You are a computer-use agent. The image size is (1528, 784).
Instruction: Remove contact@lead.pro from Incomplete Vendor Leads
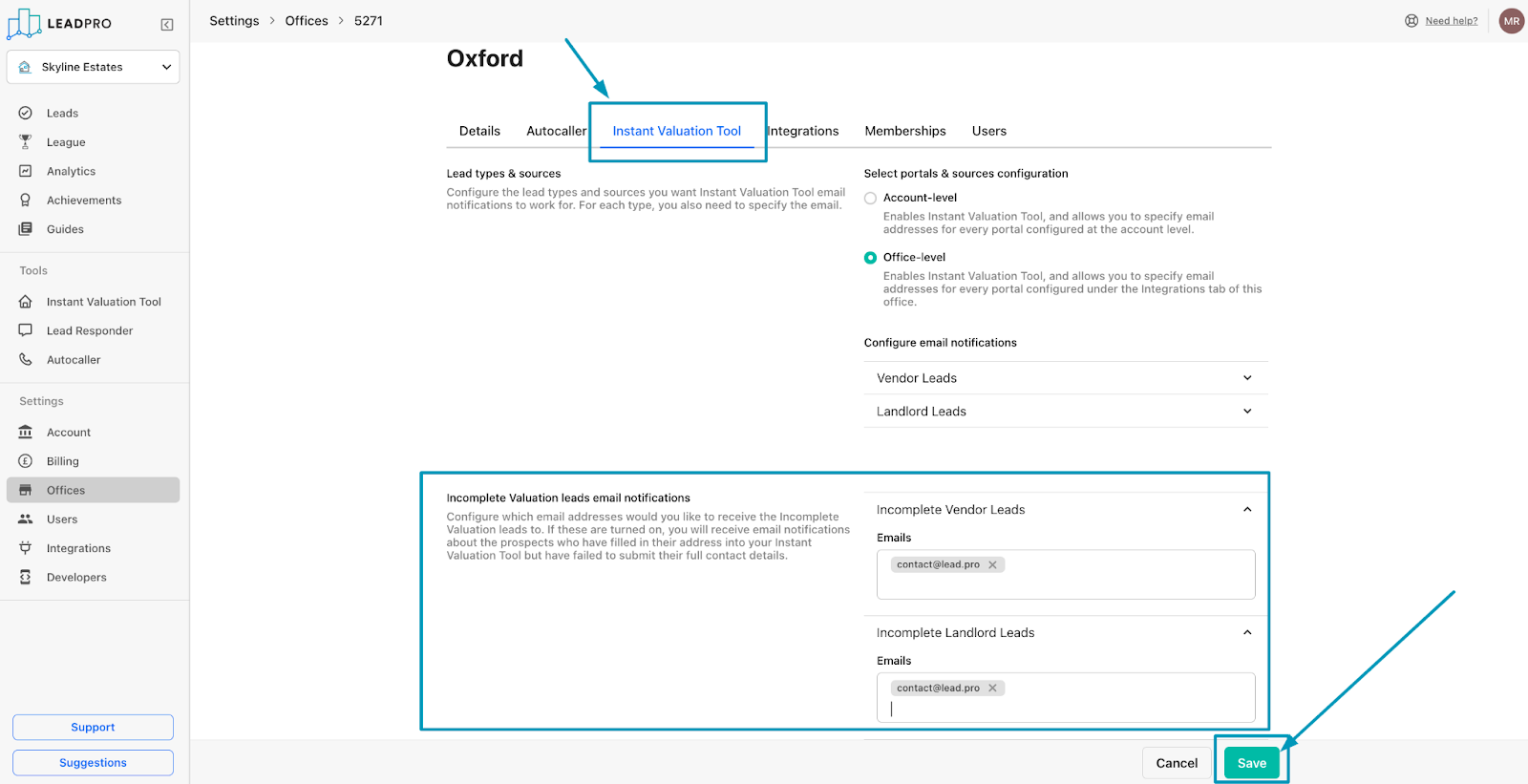point(993,565)
